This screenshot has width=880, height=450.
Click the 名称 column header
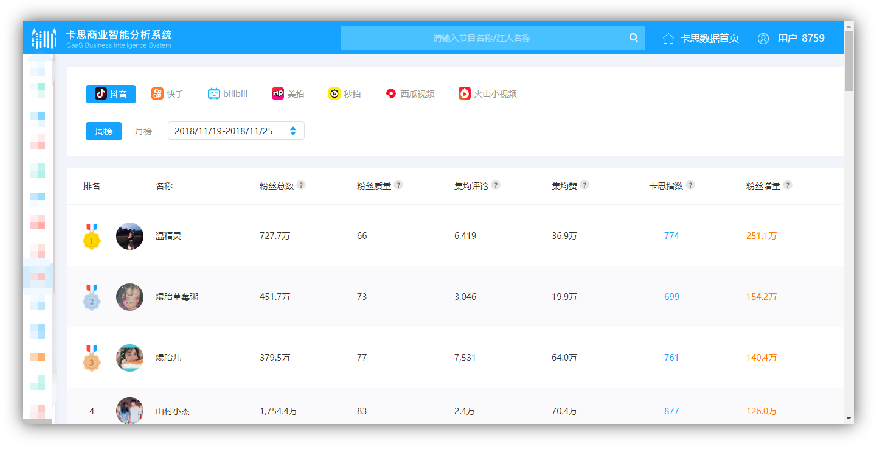pyautogui.click(x=164, y=186)
